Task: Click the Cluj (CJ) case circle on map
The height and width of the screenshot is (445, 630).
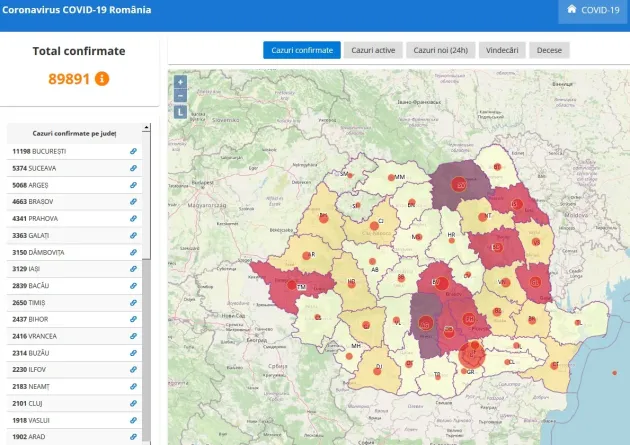Action: coord(374,226)
